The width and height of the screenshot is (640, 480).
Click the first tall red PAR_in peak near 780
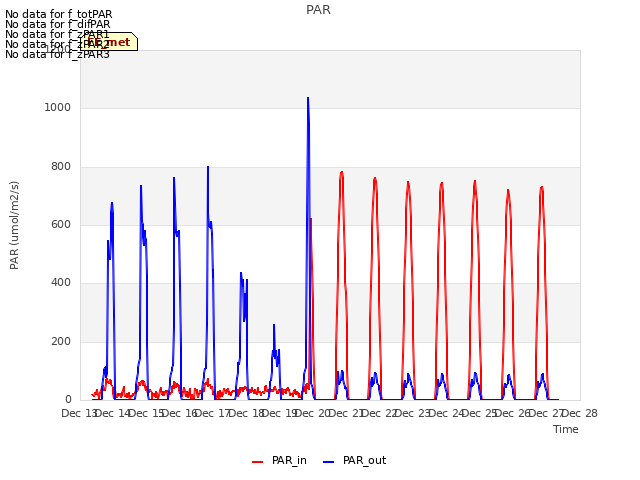(342, 173)
